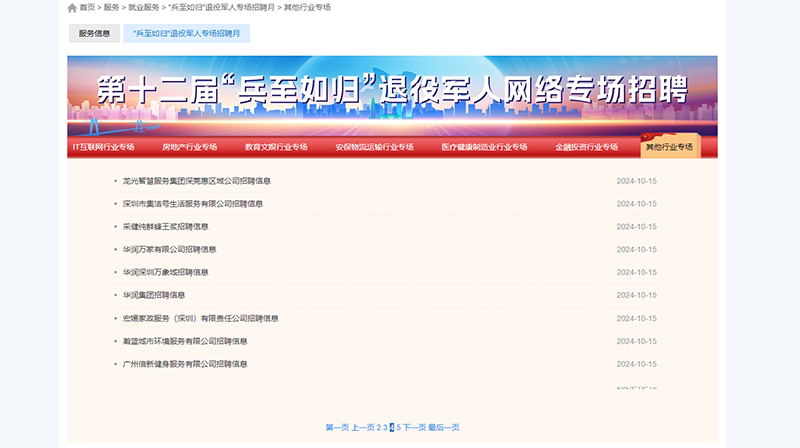
Task: Switch to 金融投资行业专场 category
Action: (x=587, y=147)
